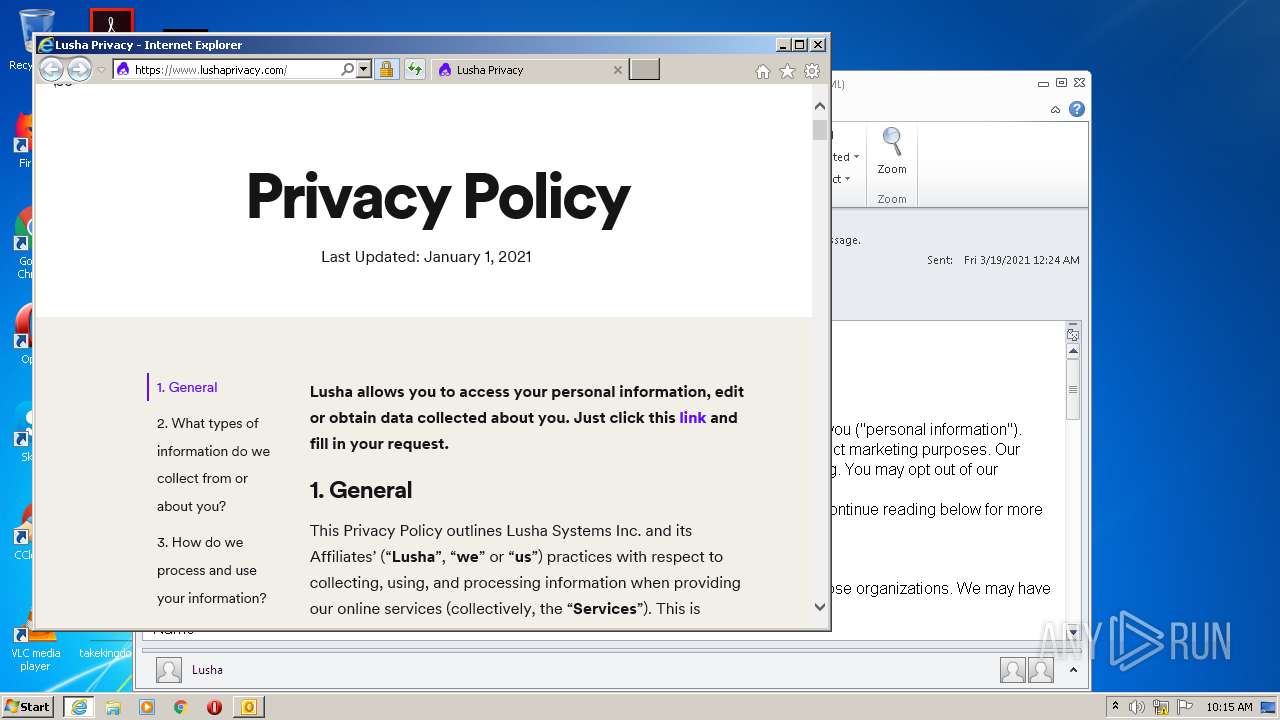Click the IE Forward arrow button
Image resolution: width=1280 pixels, height=720 pixels.
click(79, 69)
